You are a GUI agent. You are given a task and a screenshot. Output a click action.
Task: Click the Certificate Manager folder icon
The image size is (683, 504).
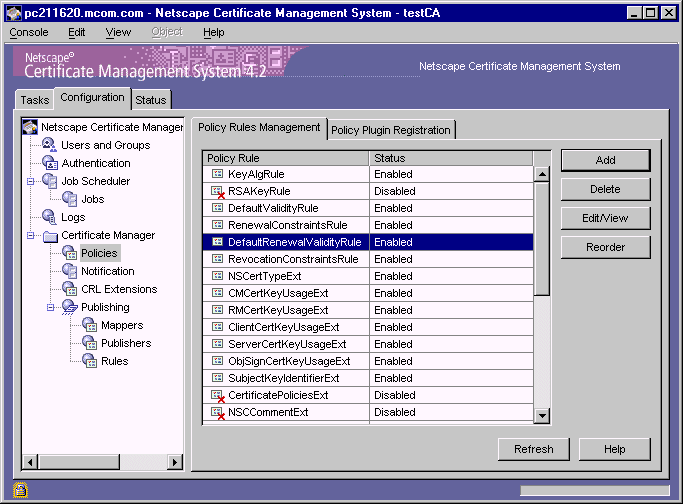(x=51, y=236)
